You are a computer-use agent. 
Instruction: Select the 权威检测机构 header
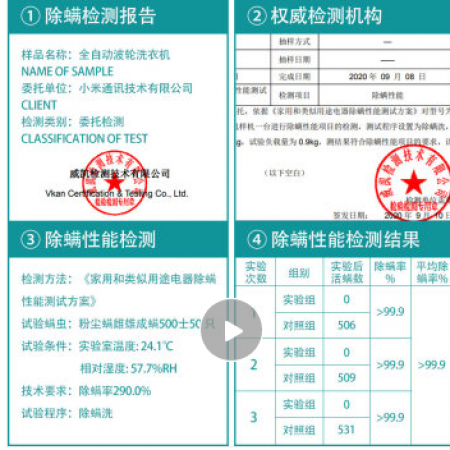coord(326,16)
